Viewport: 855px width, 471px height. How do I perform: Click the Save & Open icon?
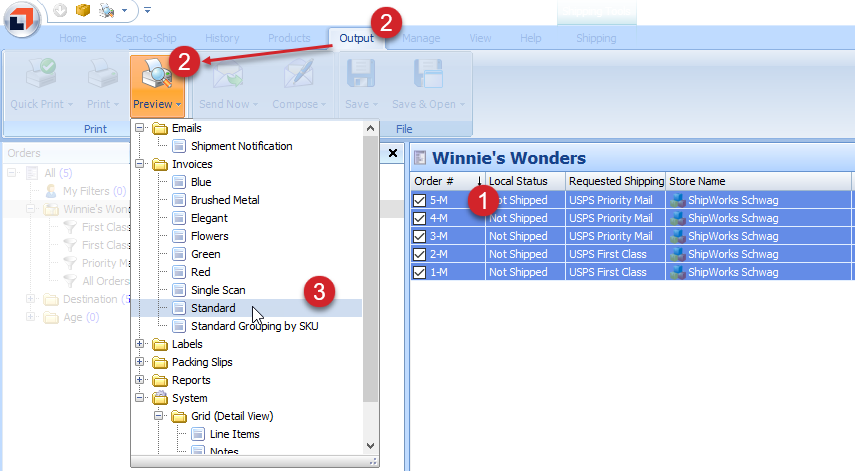[428, 74]
